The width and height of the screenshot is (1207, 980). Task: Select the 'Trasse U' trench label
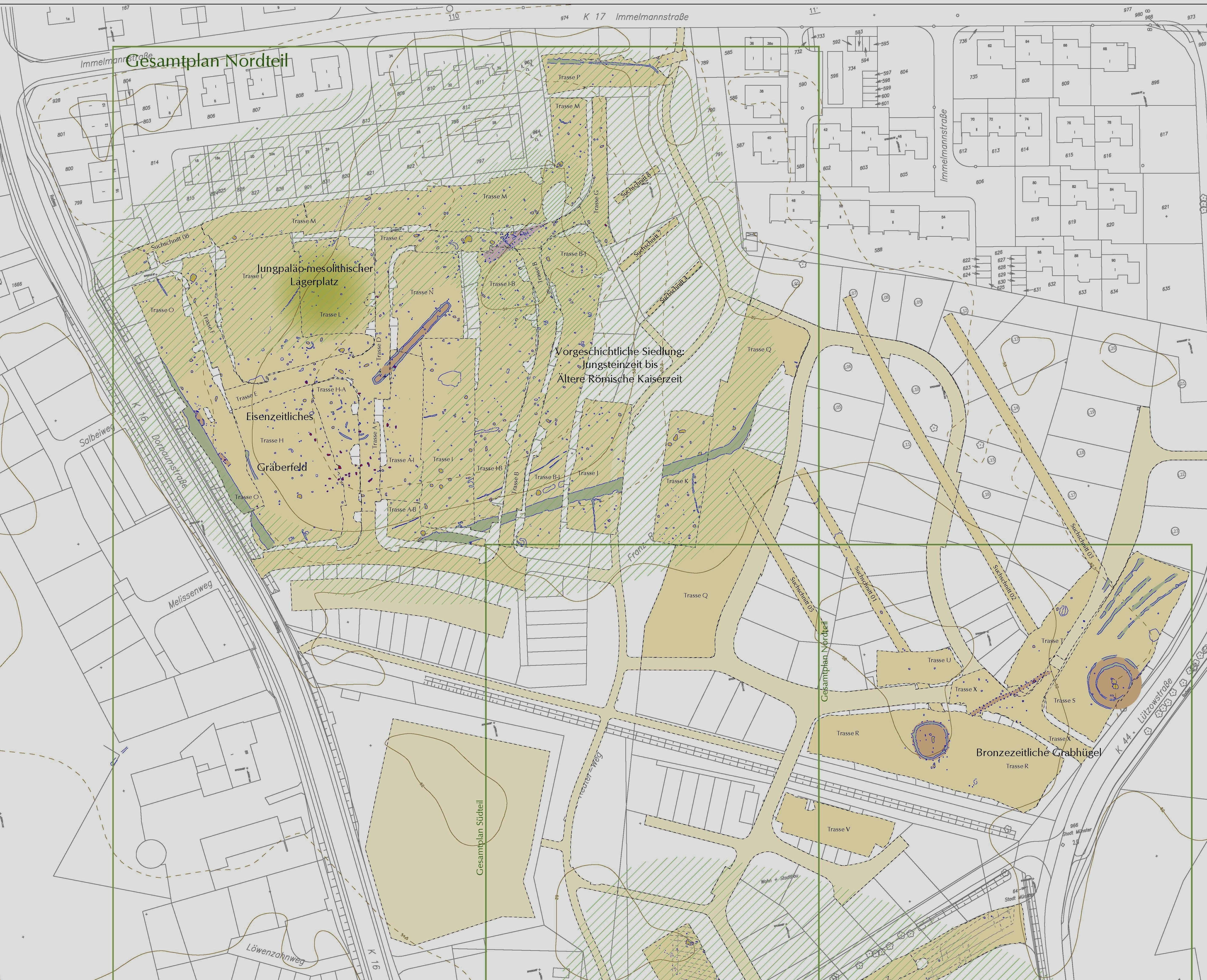point(939,660)
